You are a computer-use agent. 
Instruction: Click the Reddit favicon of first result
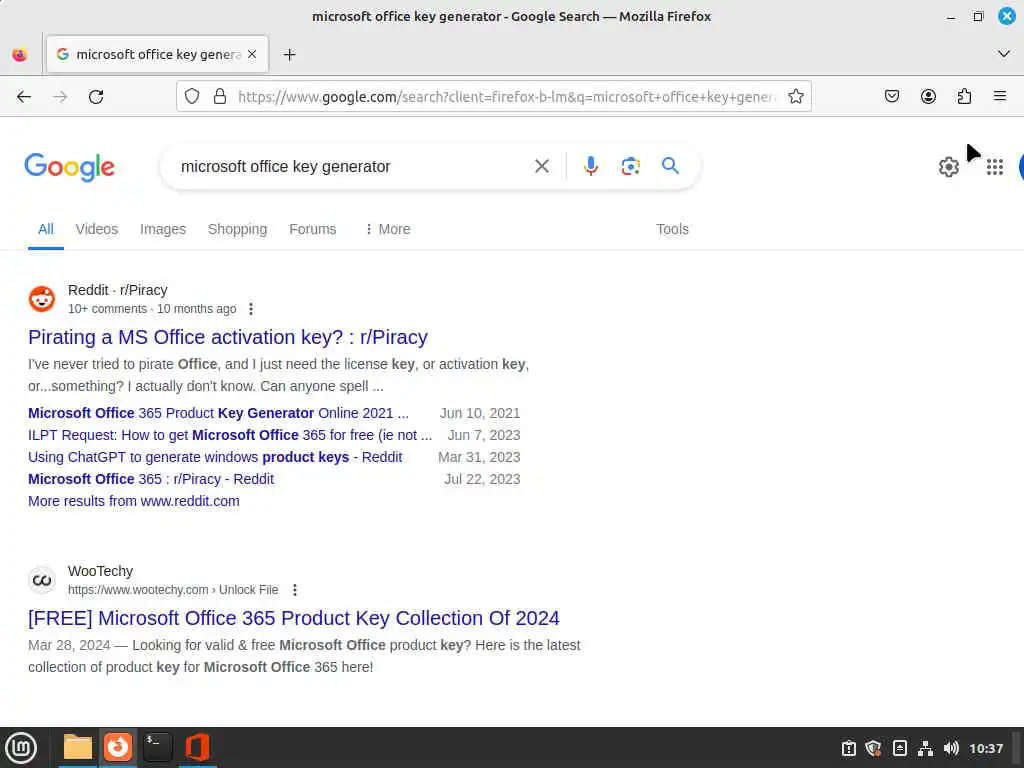tap(42, 299)
